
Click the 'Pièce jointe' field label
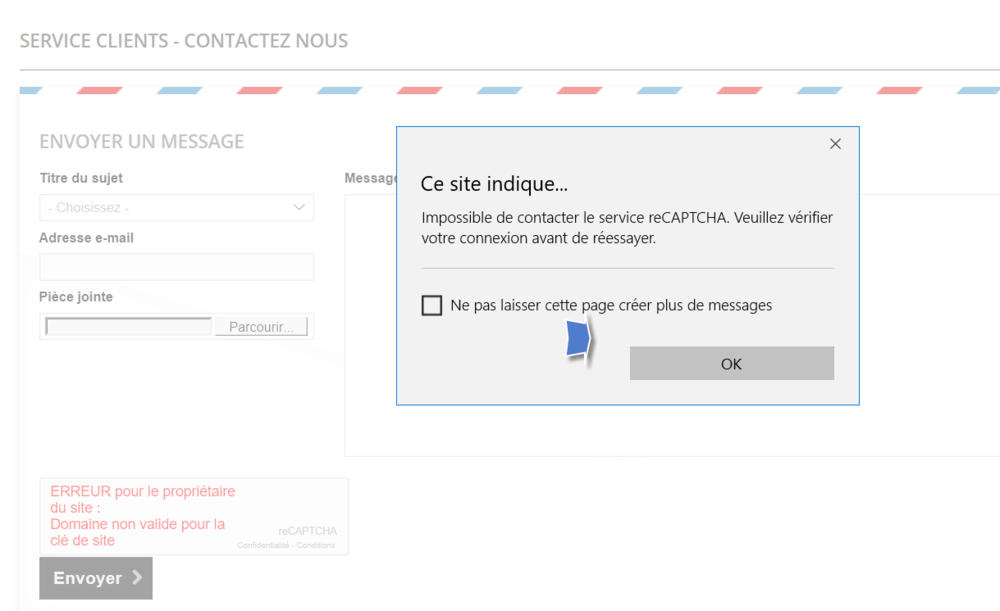[x=76, y=297]
